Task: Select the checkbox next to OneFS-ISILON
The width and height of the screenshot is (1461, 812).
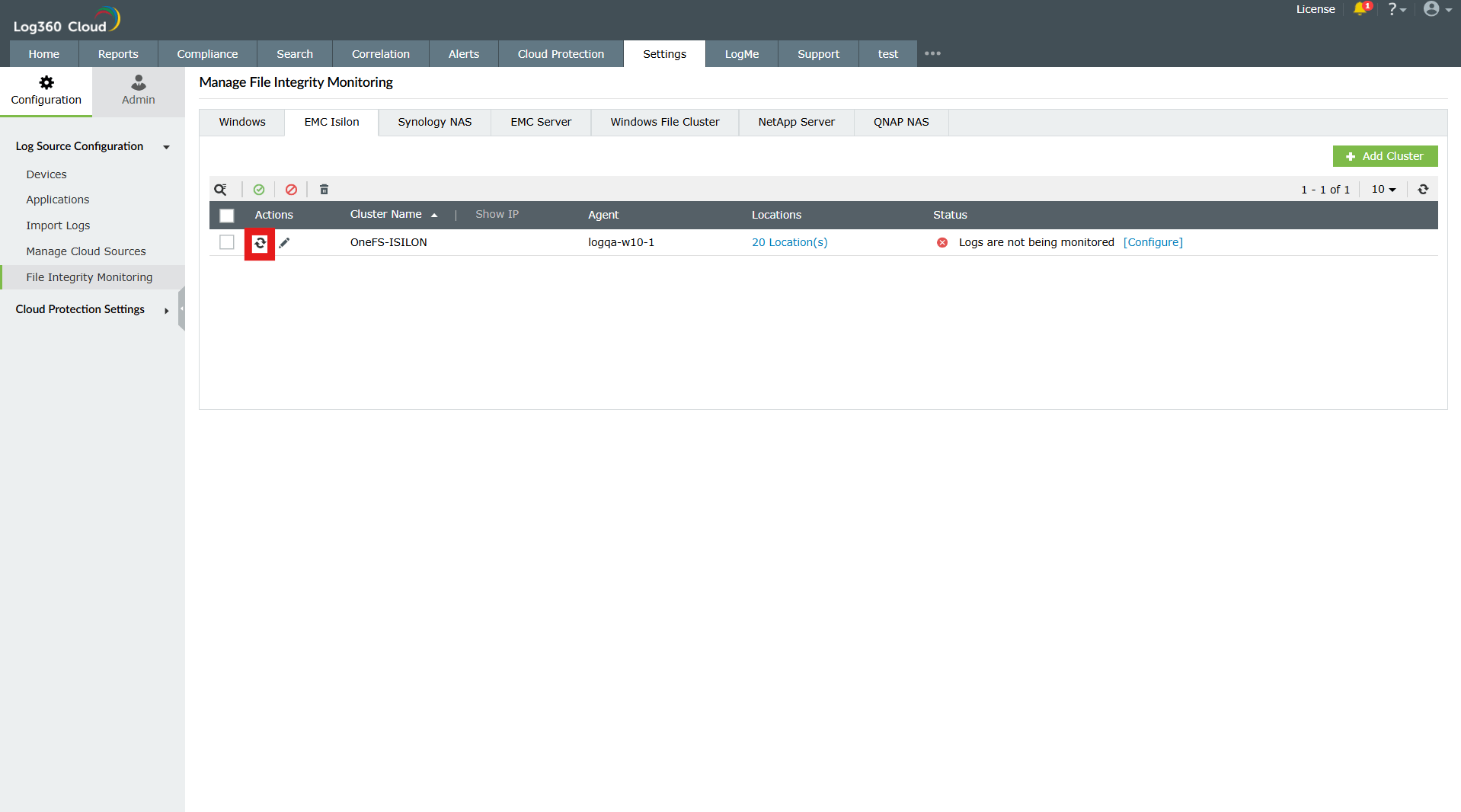Action: coord(226,242)
